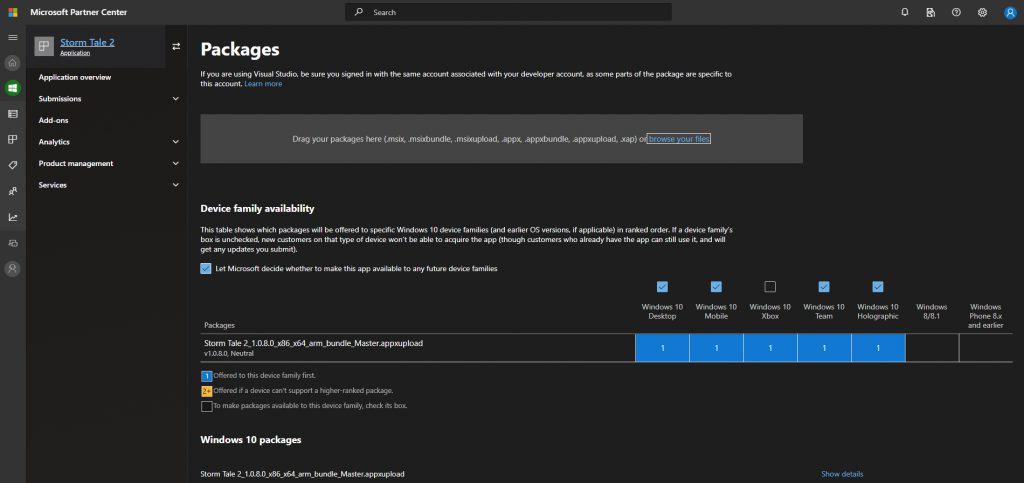Screen dimensions: 1024x483
Task: Click the help question mark icon
Action: coord(956,12)
